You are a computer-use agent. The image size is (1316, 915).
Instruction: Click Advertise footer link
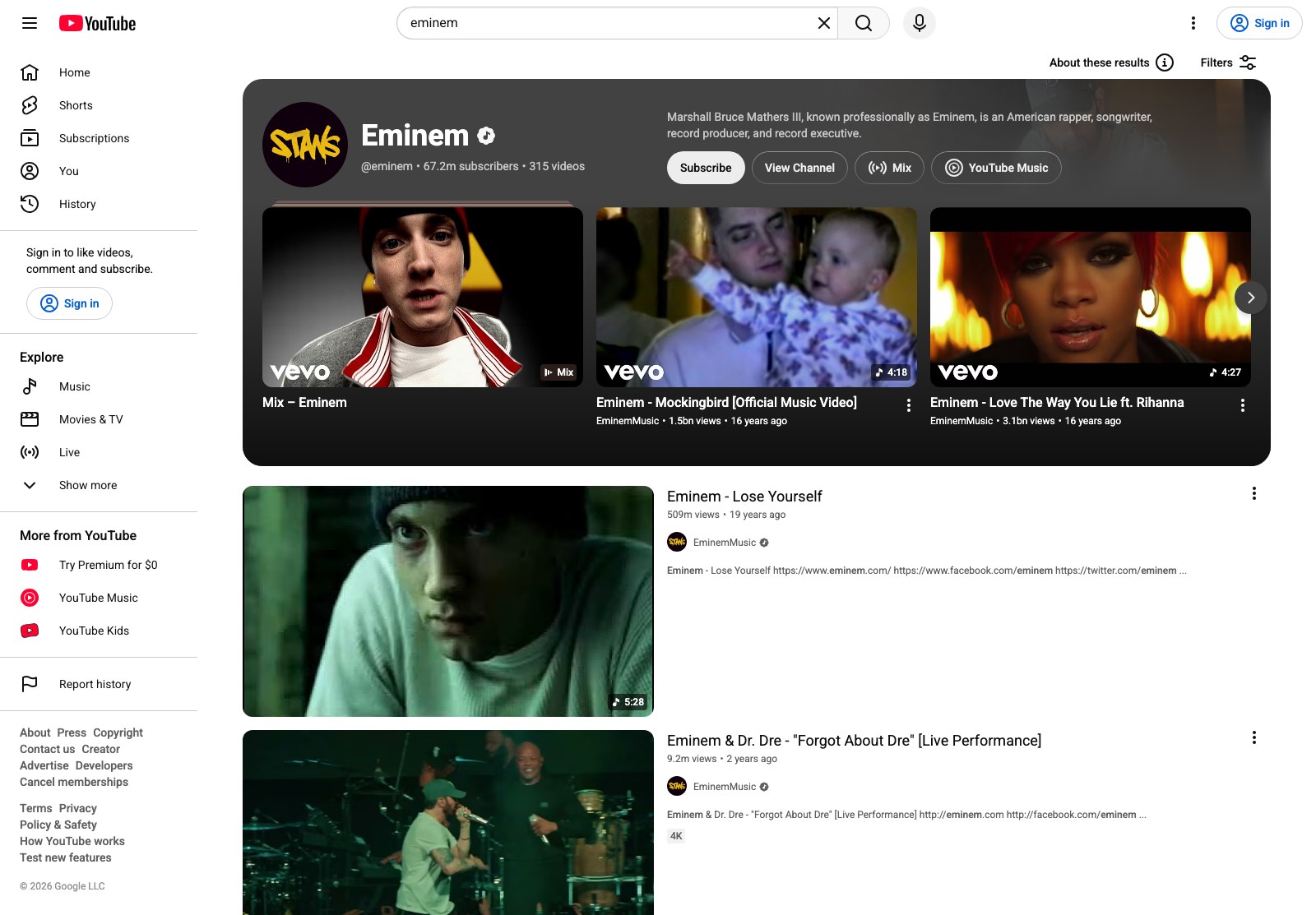(44, 765)
